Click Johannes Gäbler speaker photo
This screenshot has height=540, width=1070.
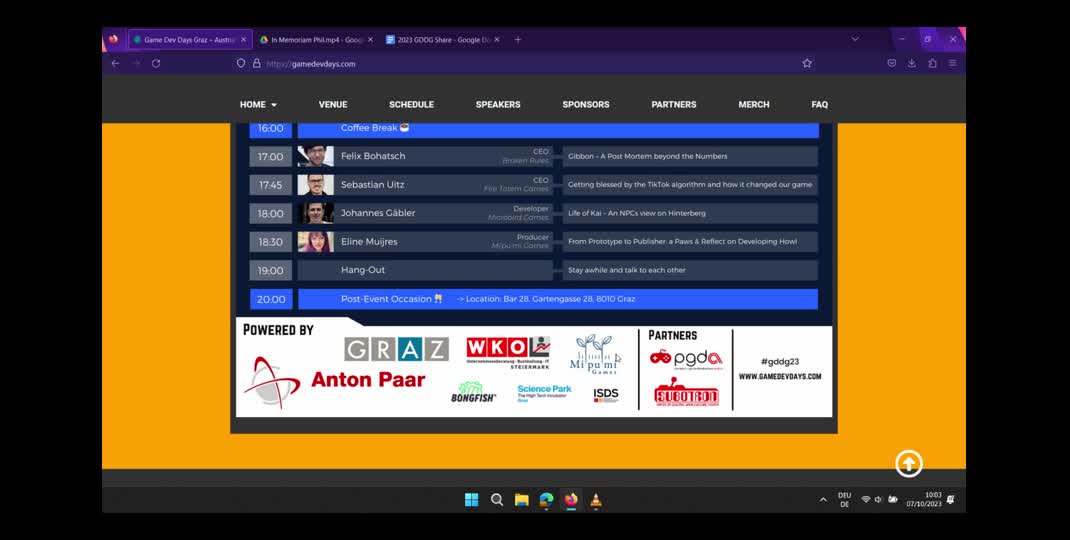(316, 213)
